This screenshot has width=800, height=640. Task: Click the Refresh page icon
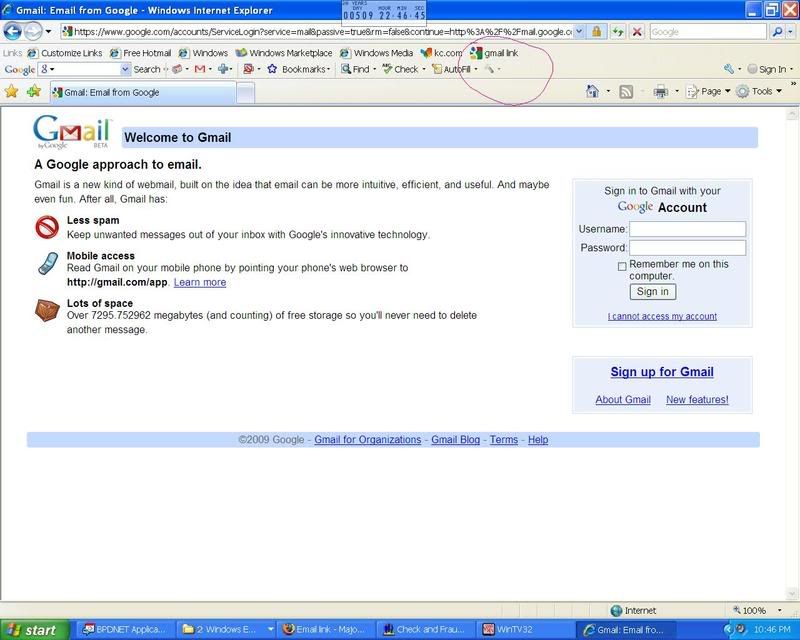pos(618,32)
